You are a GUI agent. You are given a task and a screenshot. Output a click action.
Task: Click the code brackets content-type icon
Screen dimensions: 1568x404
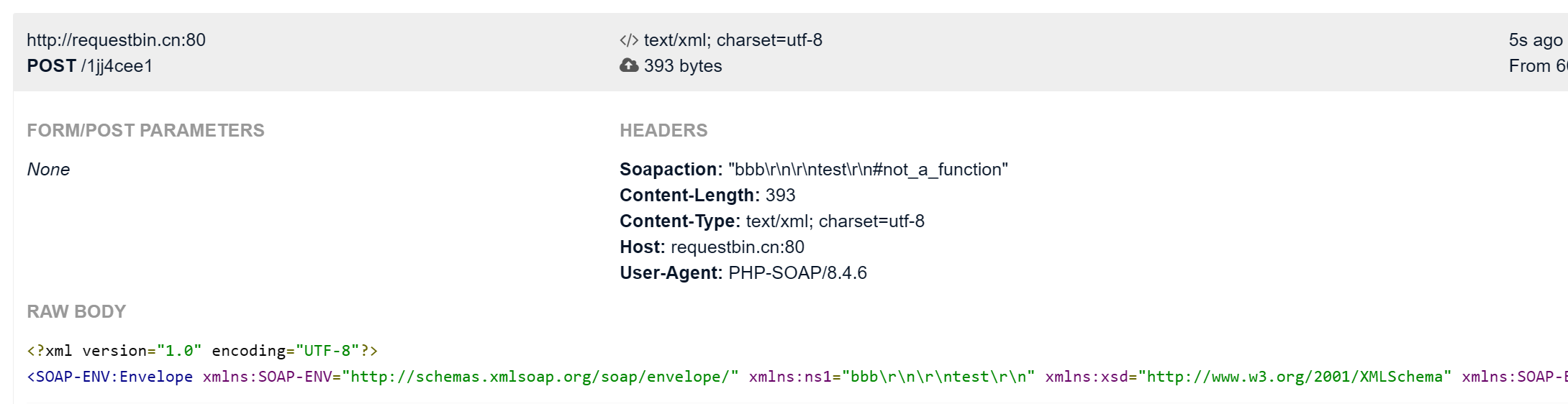(x=628, y=40)
